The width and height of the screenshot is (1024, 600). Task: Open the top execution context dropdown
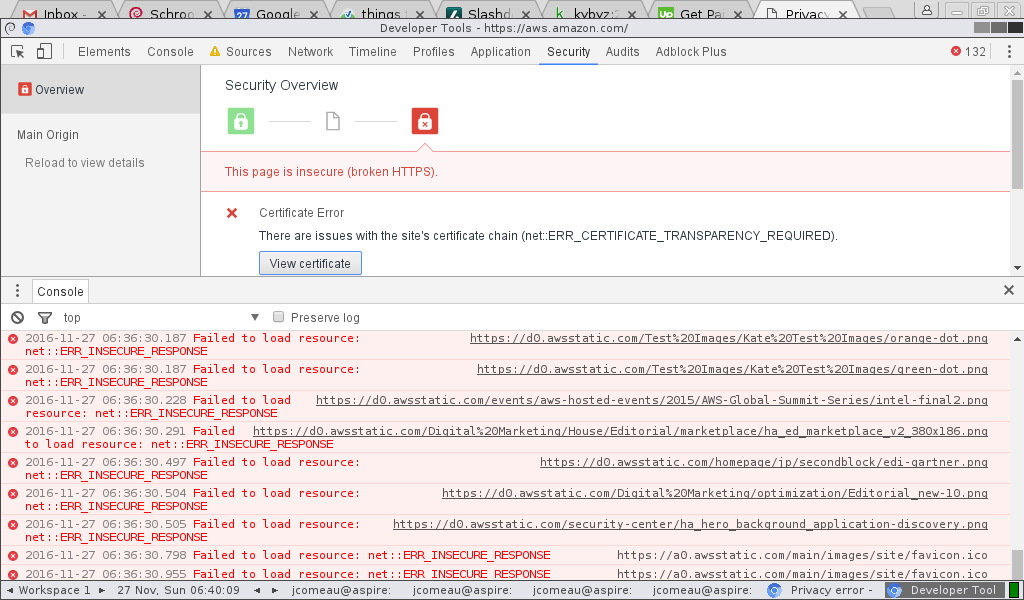point(161,318)
